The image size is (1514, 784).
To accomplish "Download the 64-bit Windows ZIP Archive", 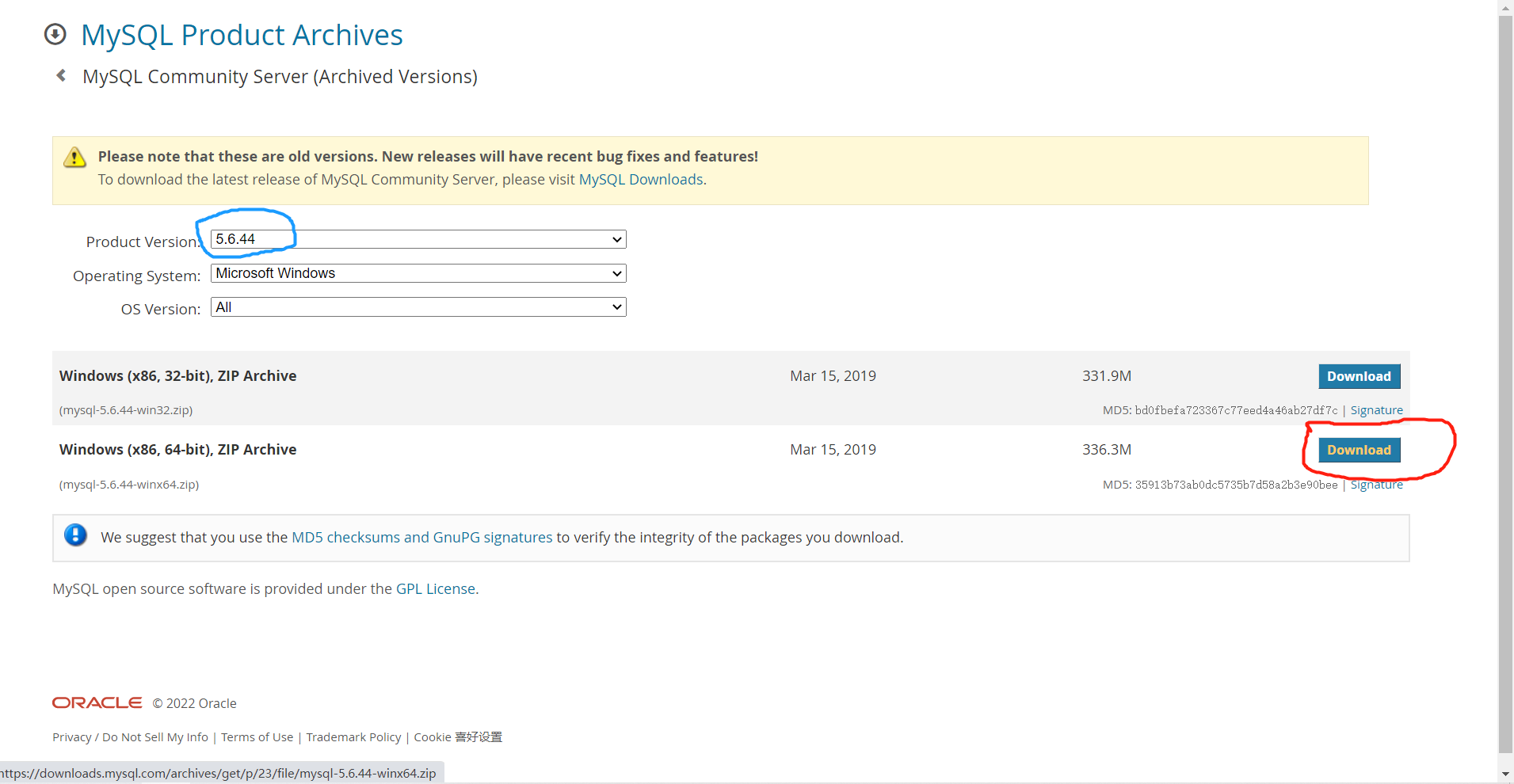I will [1359, 450].
